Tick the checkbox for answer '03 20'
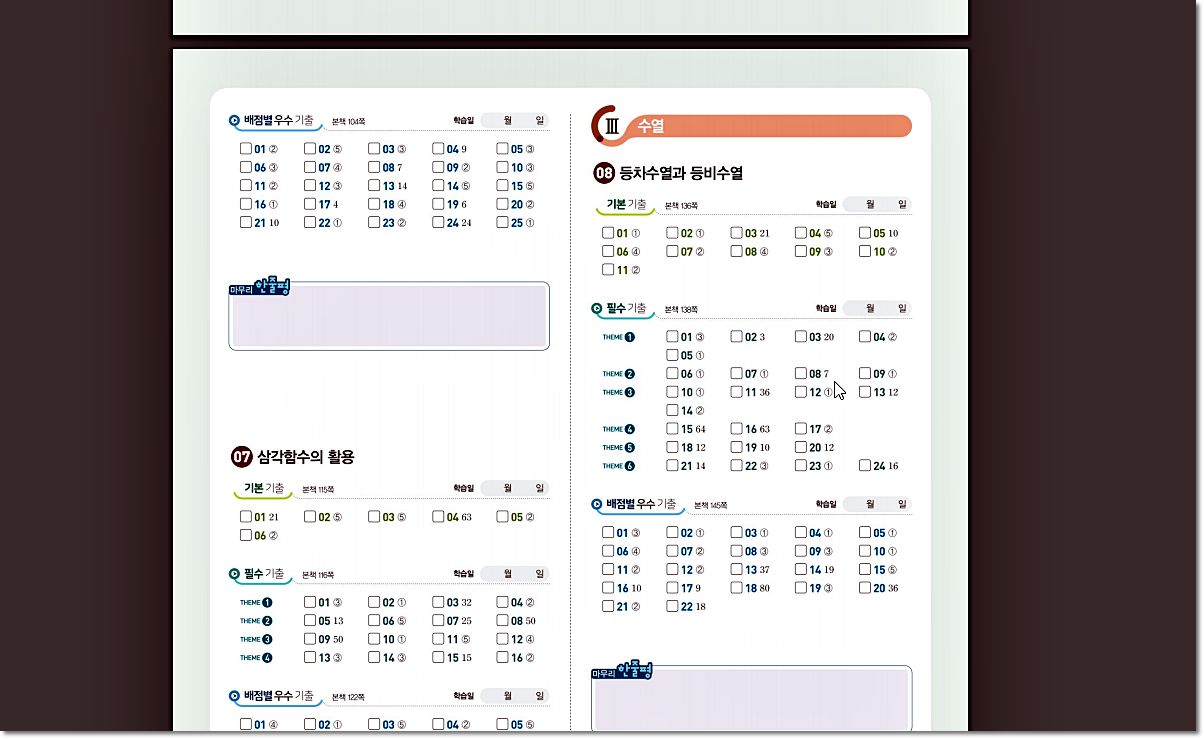The image size is (1204, 739). coord(801,337)
